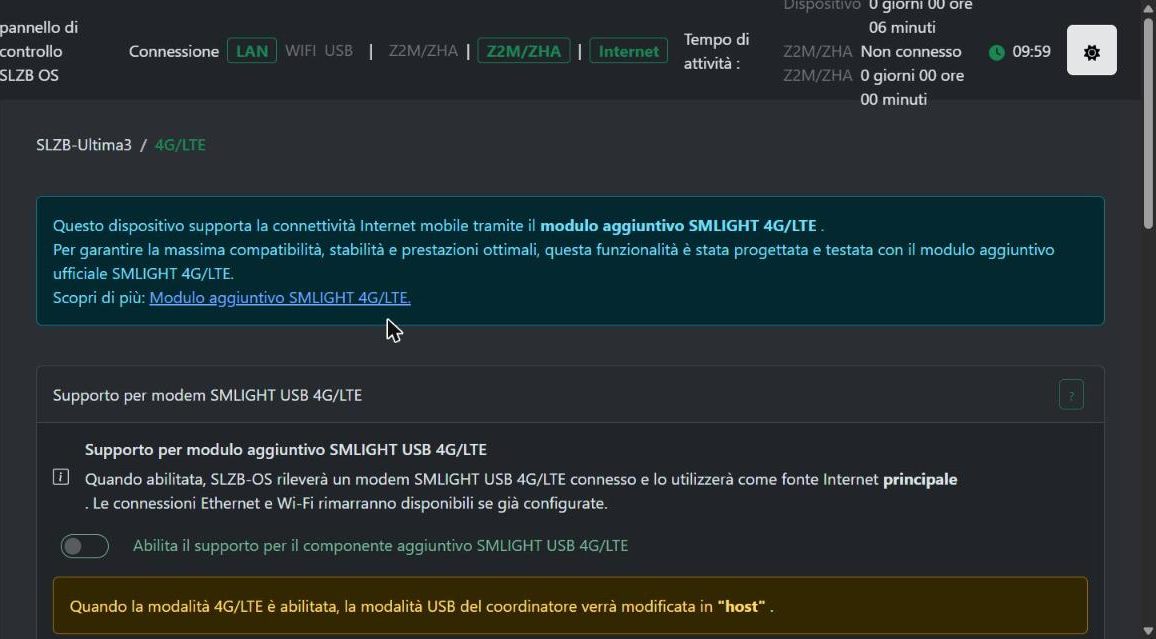
Task: Click the 'Supporto per modem SMLIGHT USB 4G/LTE' header
Action: (207, 395)
